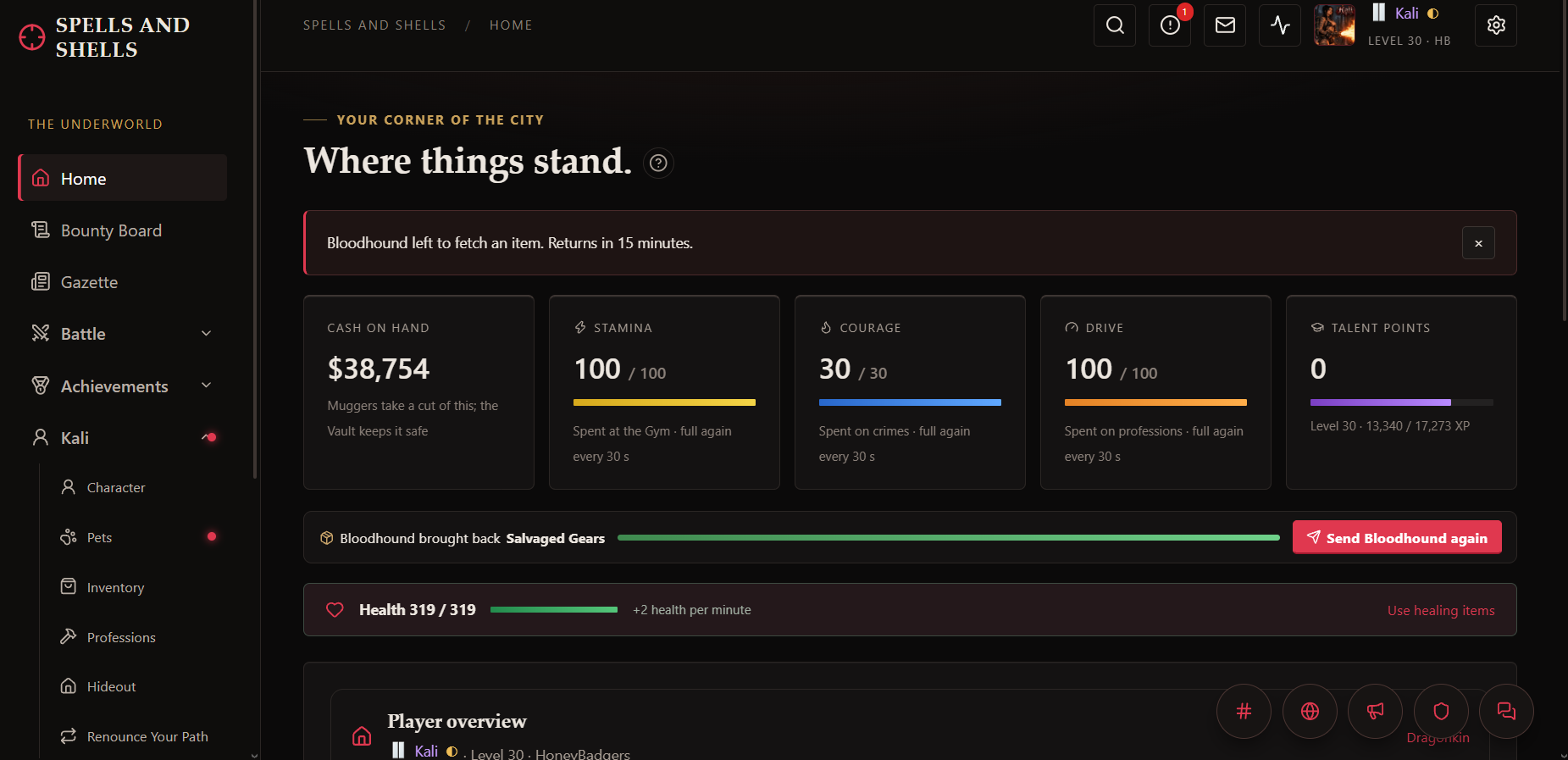Open the globe floating button
Image resolution: width=1568 pixels, height=760 pixels.
pyautogui.click(x=1310, y=711)
